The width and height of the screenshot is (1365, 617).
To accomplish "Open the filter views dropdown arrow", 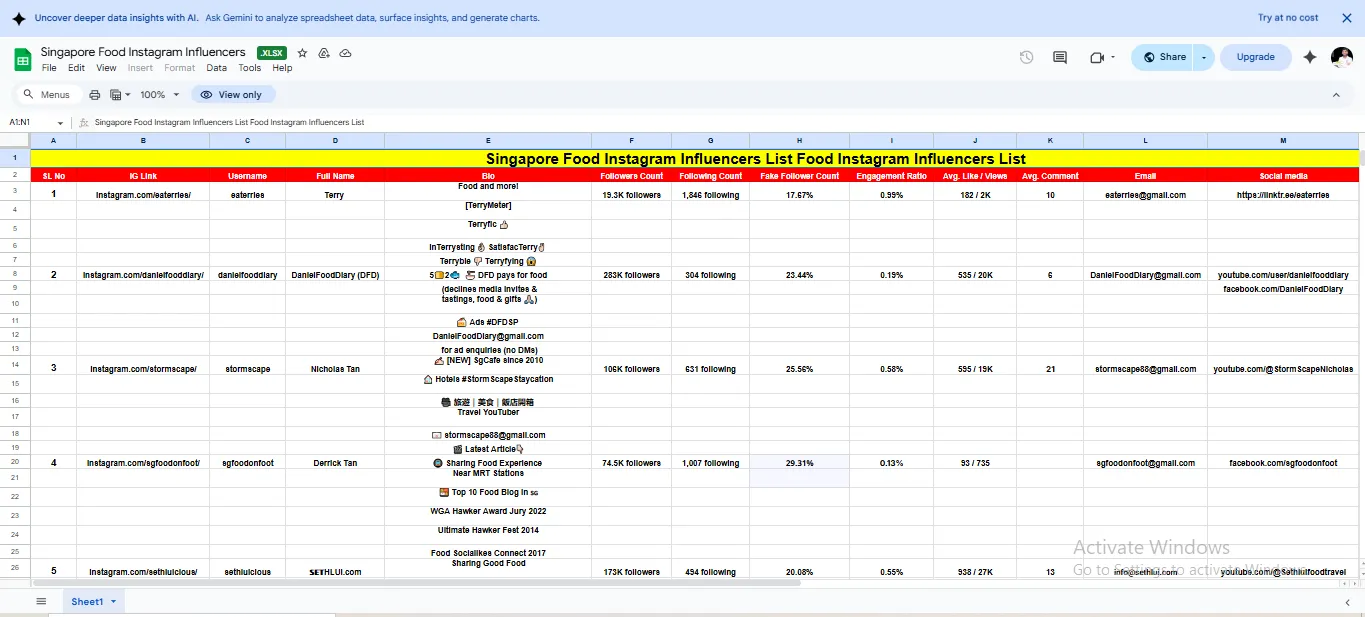I will coord(128,95).
